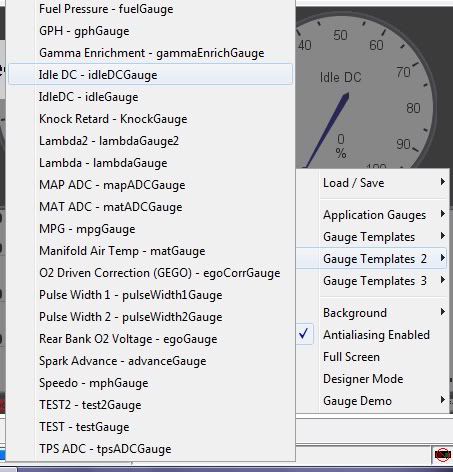The image size is (453, 472).
Task: Expand arrow beside Load / Save
Action: (442, 182)
